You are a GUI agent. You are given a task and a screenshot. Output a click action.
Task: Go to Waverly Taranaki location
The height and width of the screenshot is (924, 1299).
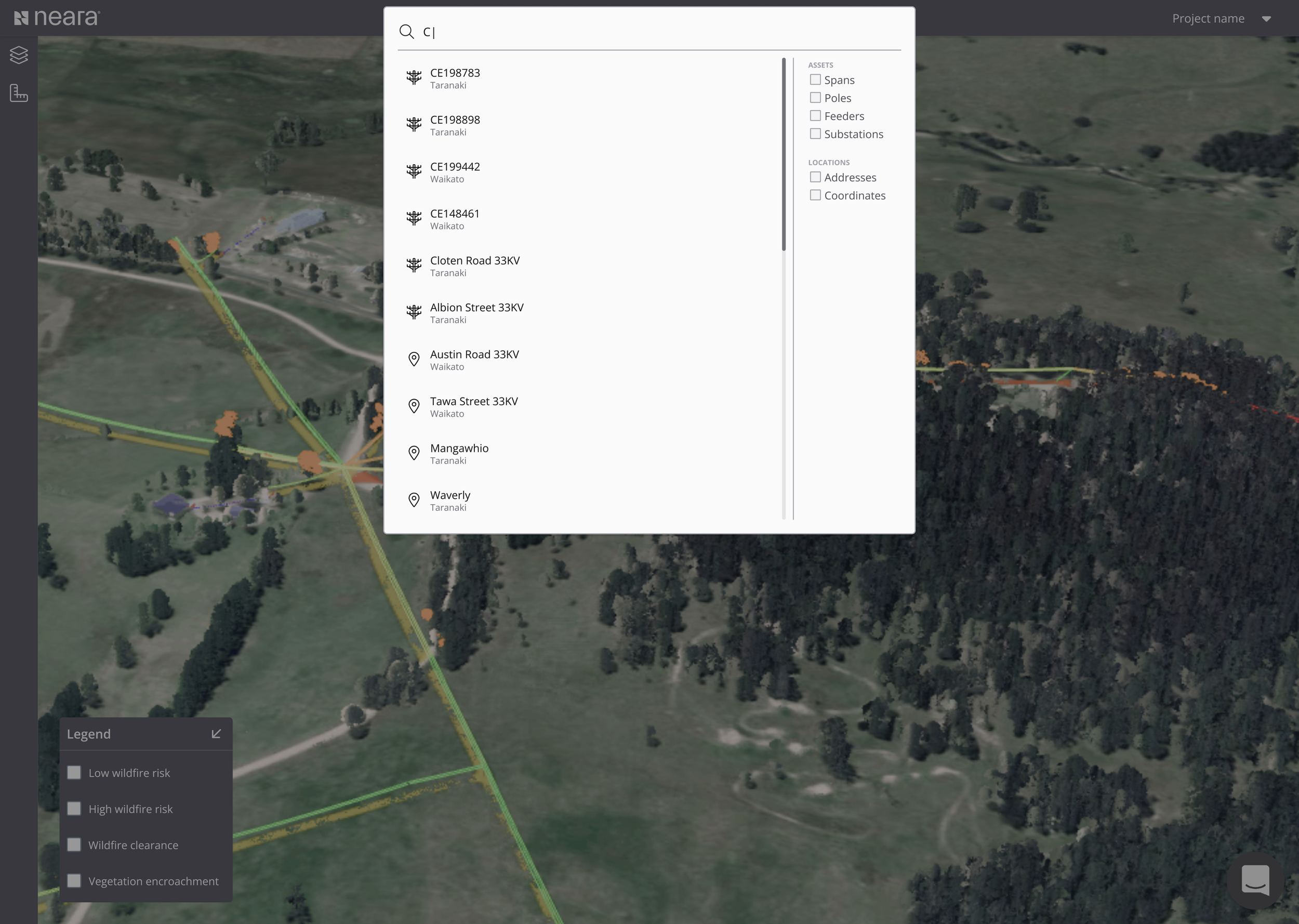coord(450,500)
